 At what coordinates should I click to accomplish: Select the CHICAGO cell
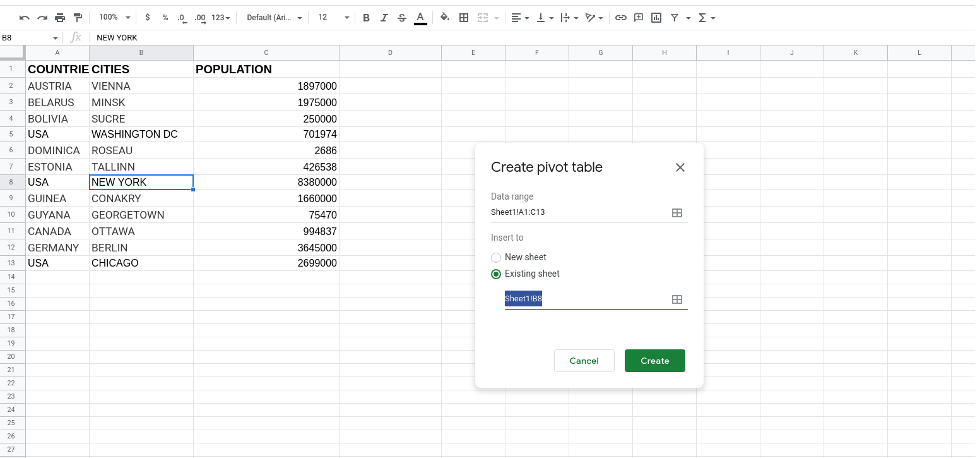pyautogui.click(x=141, y=264)
